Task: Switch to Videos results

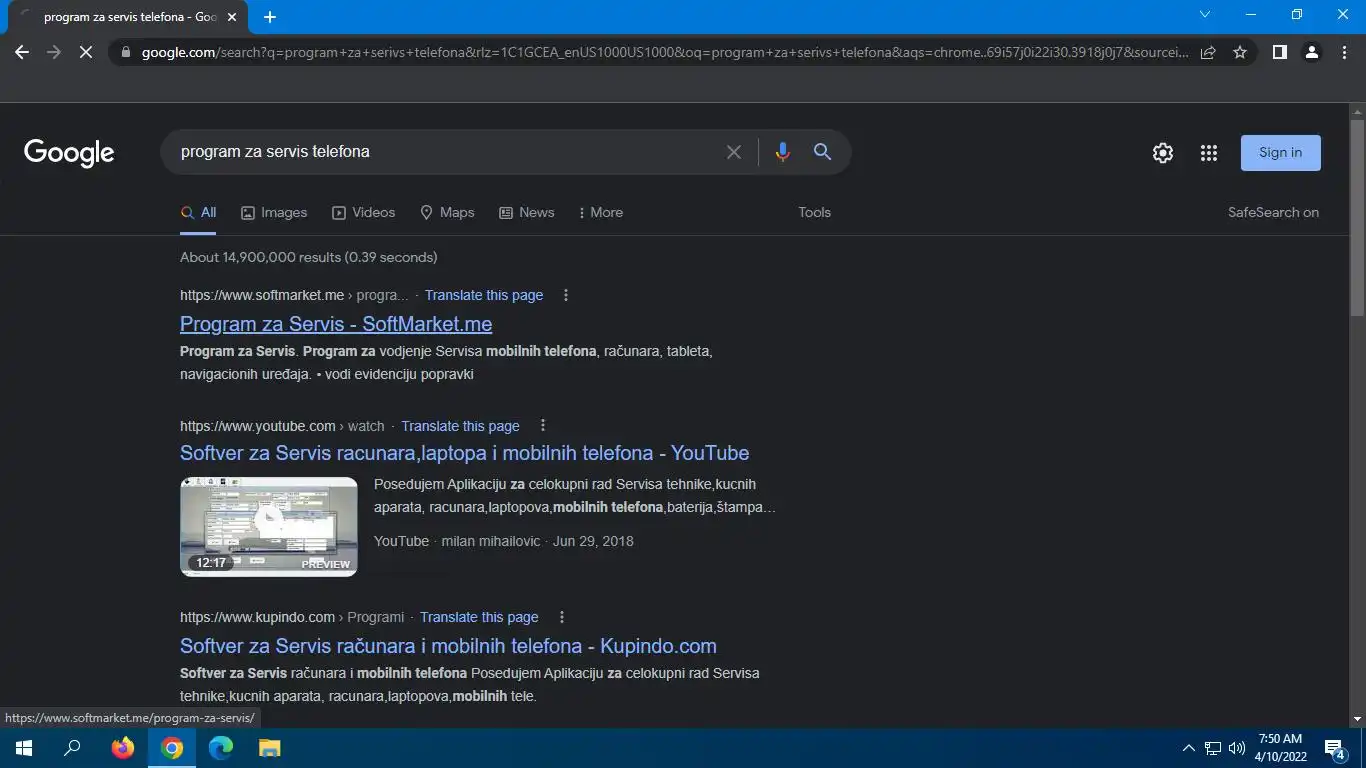Action: pyautogui.click(x=363, y=212)
